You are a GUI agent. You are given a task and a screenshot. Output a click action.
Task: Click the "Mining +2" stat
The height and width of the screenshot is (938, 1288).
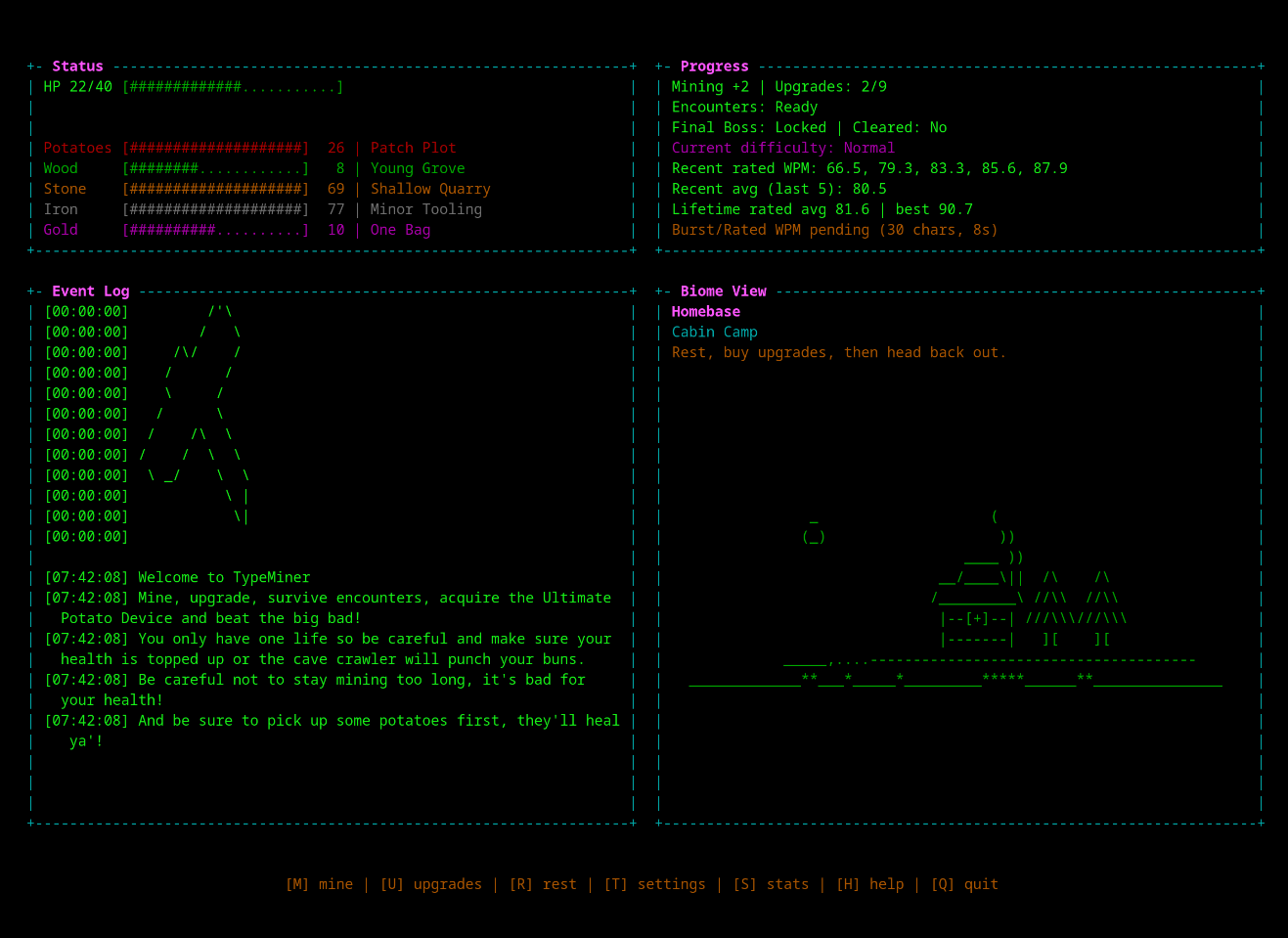(x=710, y=87)
